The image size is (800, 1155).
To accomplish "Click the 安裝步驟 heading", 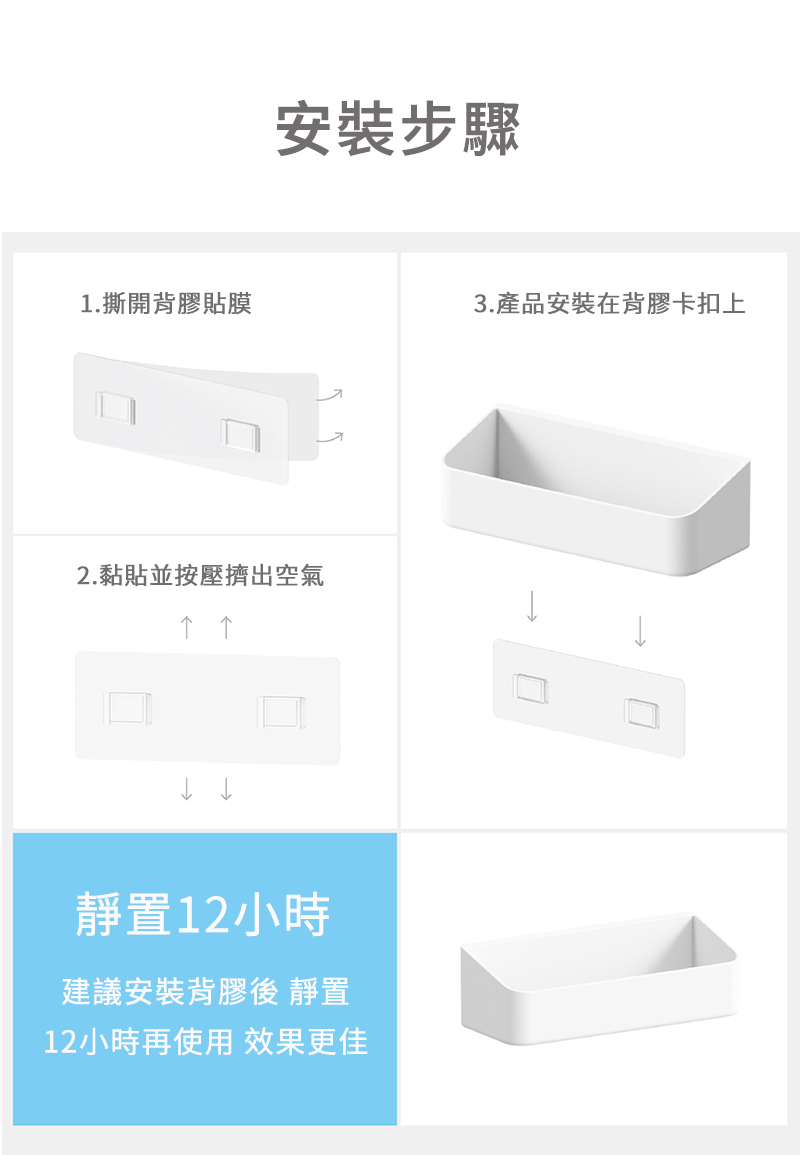I will pos(399,130).
